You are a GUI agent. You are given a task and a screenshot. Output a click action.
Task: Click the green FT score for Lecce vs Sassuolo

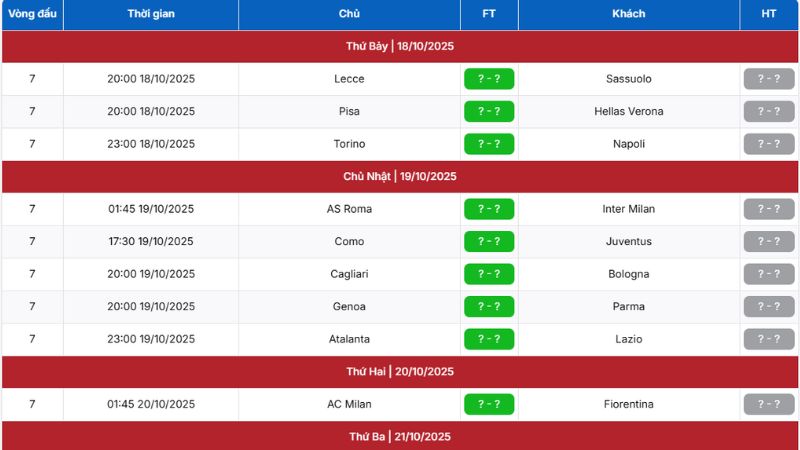tap(489, 79)
